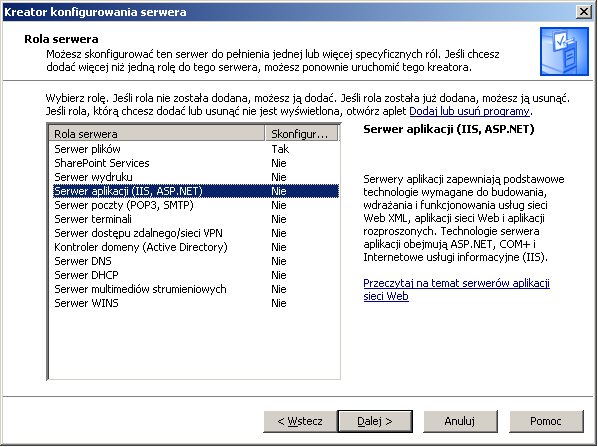
Task: Sort by the Rola serwera column header
Action: pyautogui.click(x=157, y=133)
